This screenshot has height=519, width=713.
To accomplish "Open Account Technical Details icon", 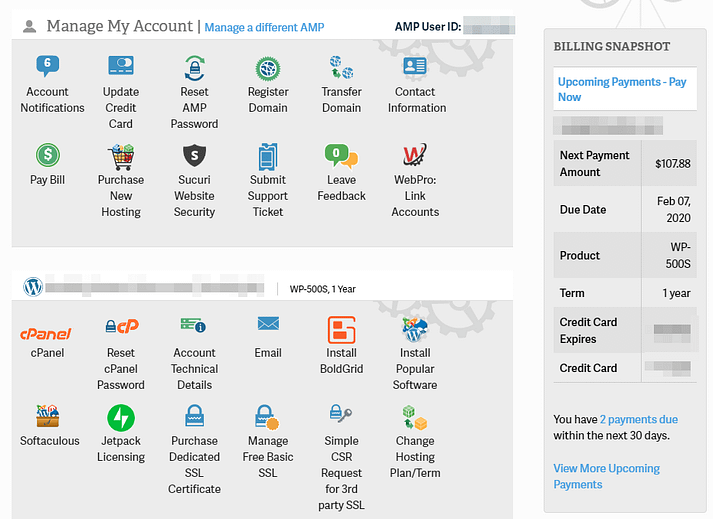I will 193,325.
